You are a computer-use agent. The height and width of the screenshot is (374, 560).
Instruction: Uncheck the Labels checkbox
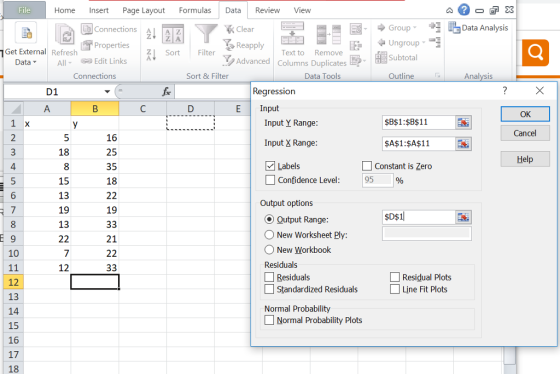(x=270, y=166)
